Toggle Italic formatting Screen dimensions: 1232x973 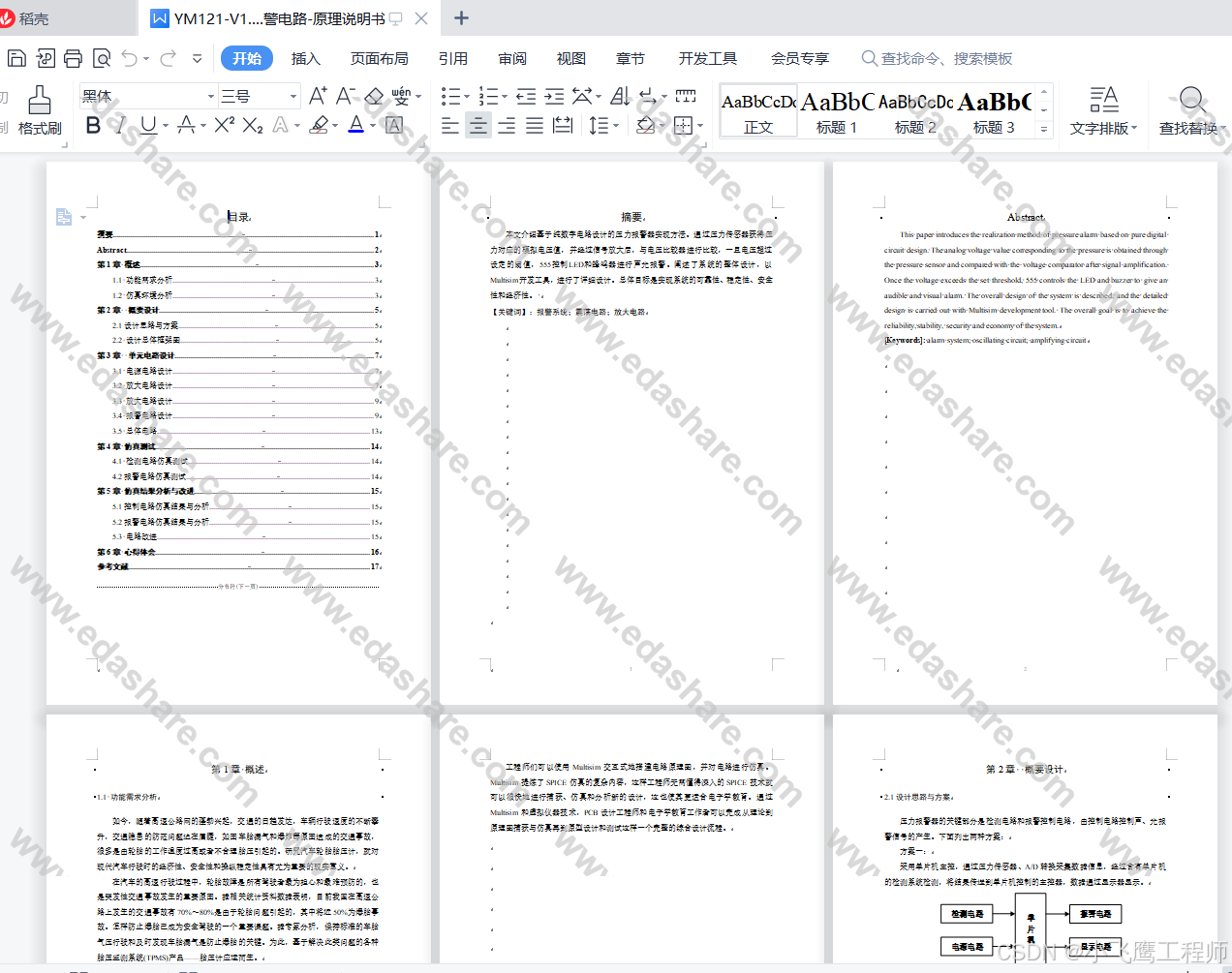120,125
